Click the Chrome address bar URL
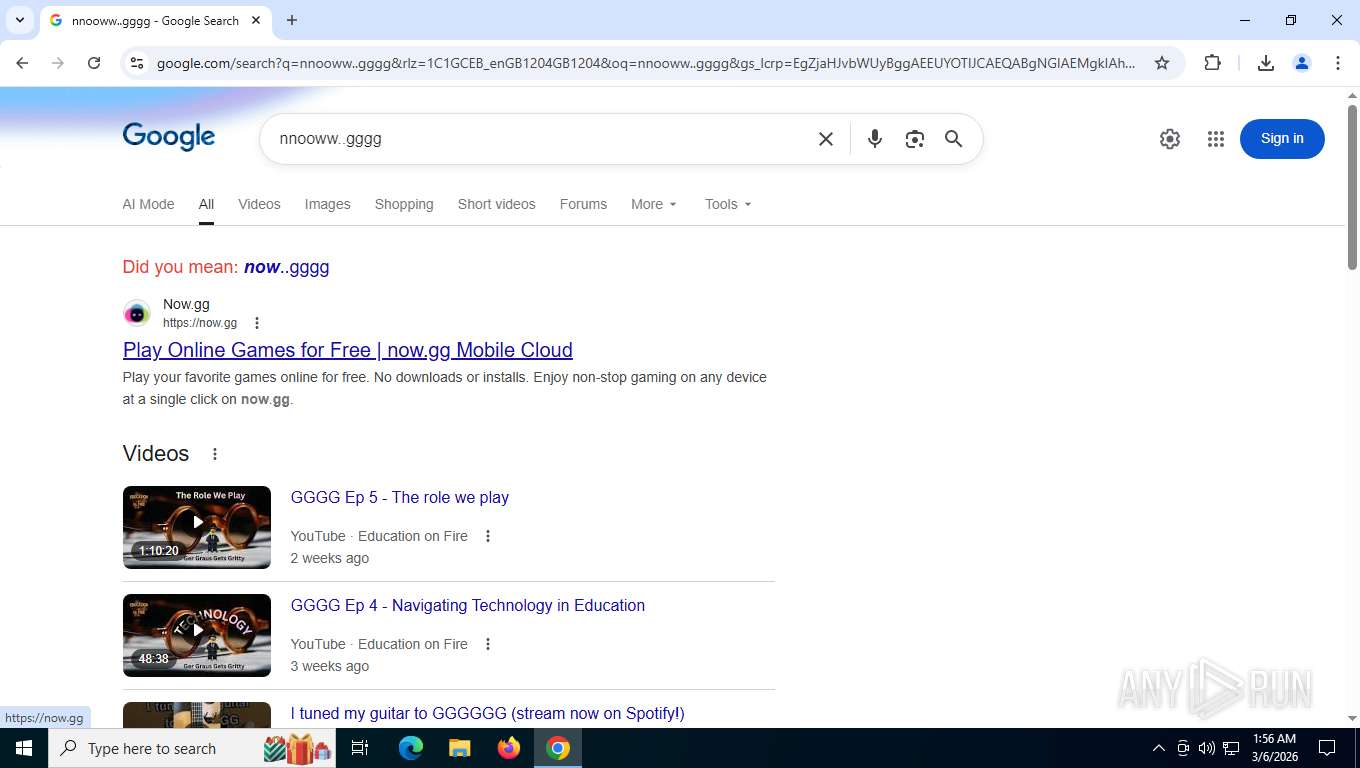The width and height of the screenshot is (1360, 768). pos(646,63)
